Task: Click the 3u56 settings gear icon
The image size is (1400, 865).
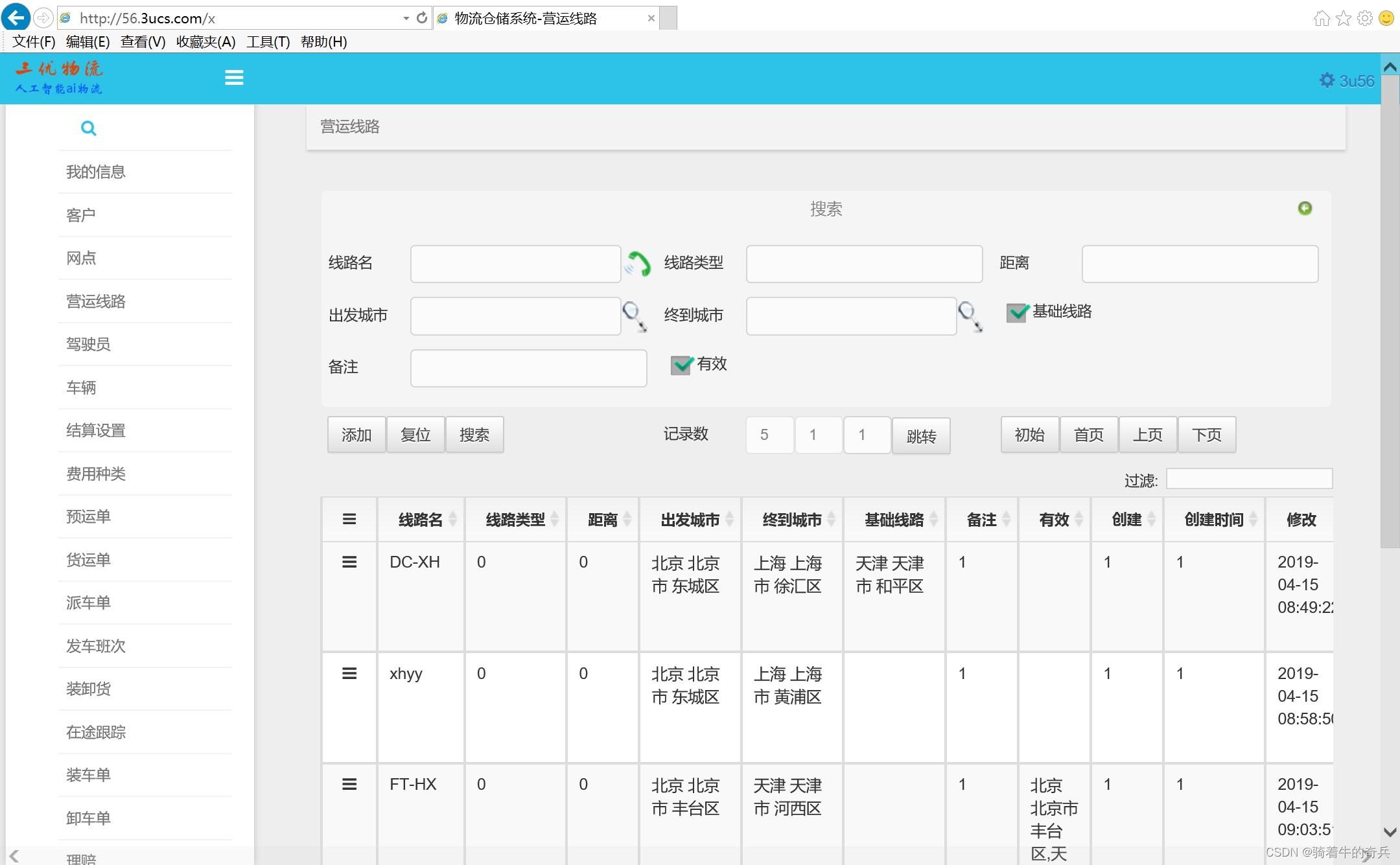Action: coord(1327,80)
